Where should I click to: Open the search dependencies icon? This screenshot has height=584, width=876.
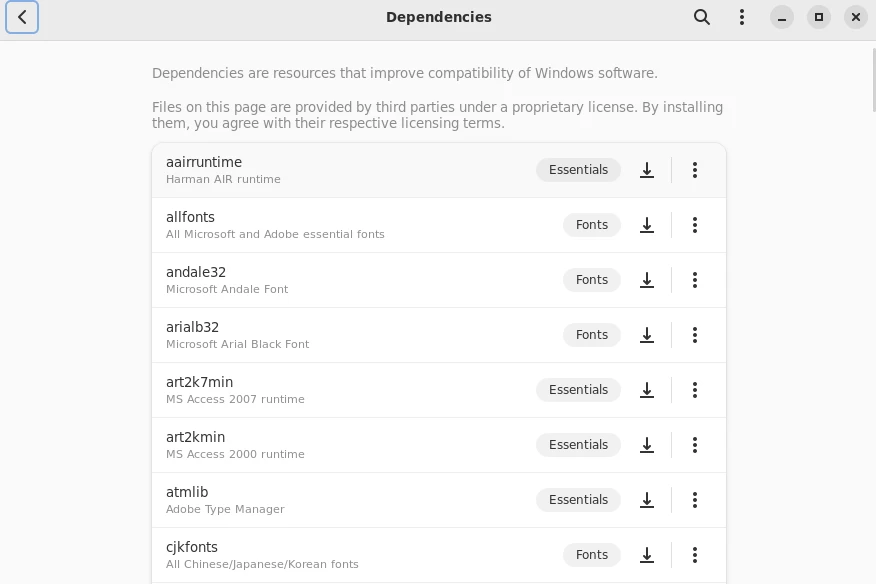[702, 17]
